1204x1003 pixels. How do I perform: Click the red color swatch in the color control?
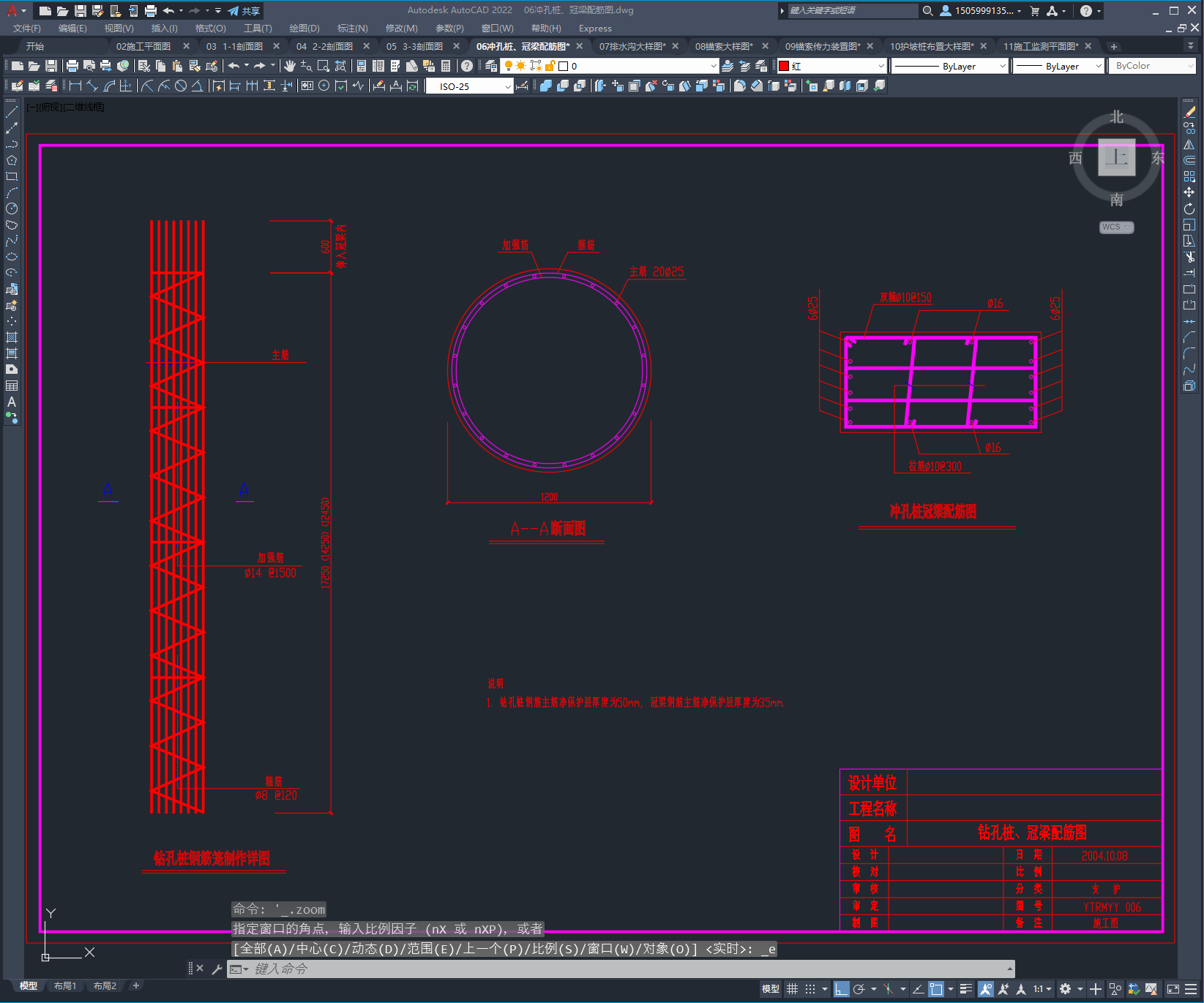tap(785, 66)
